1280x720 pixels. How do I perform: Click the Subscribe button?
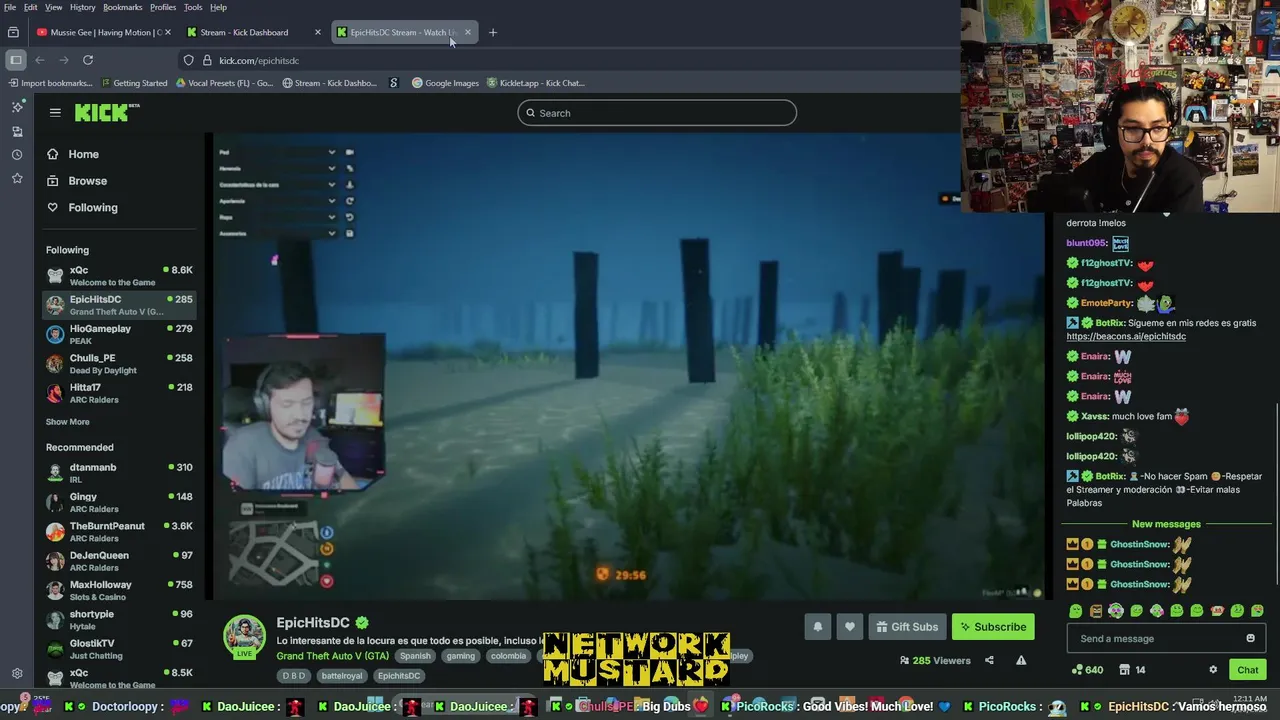(993, 627)
